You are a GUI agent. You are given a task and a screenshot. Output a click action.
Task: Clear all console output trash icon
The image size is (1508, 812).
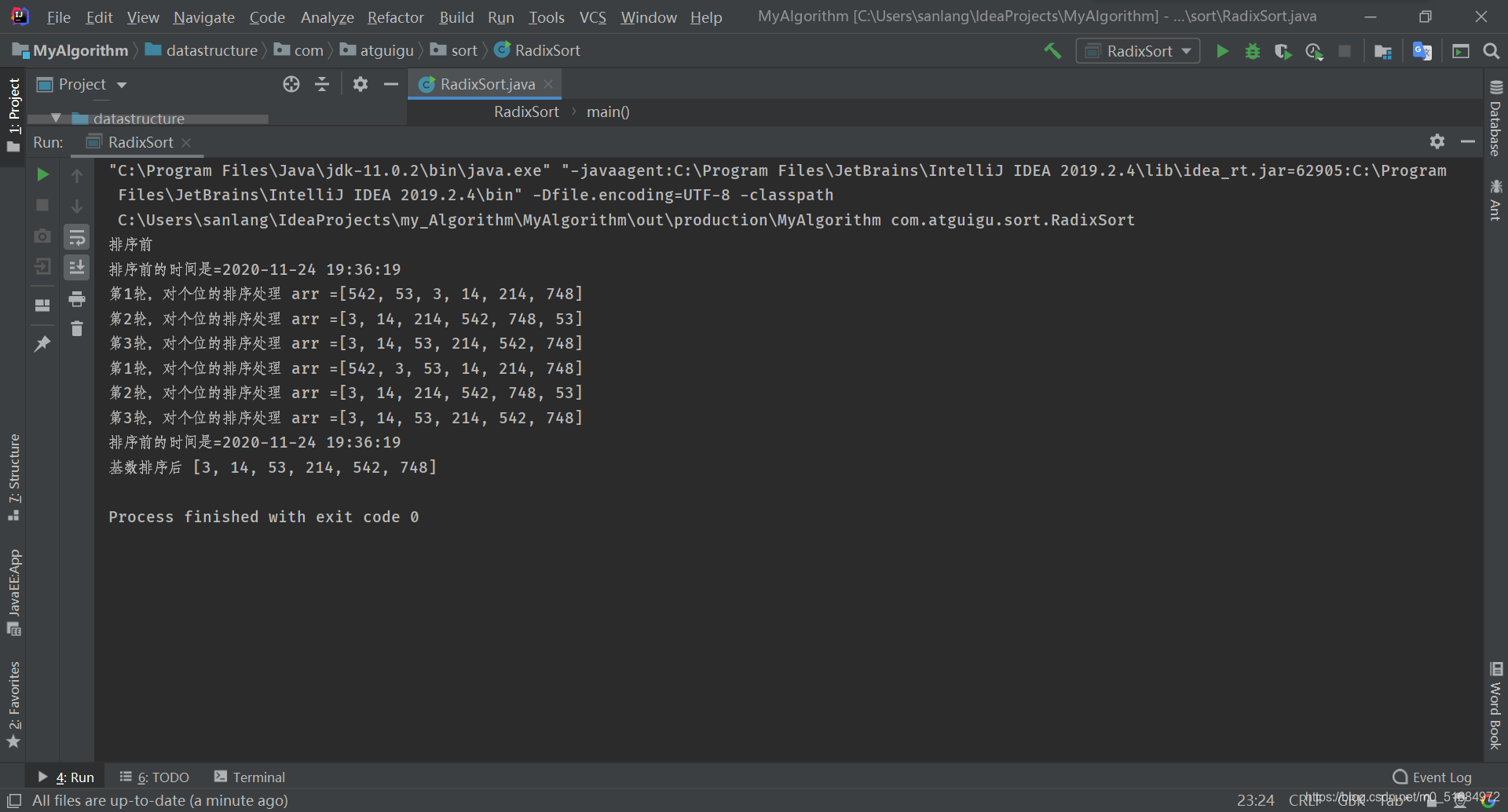(77, 329)
